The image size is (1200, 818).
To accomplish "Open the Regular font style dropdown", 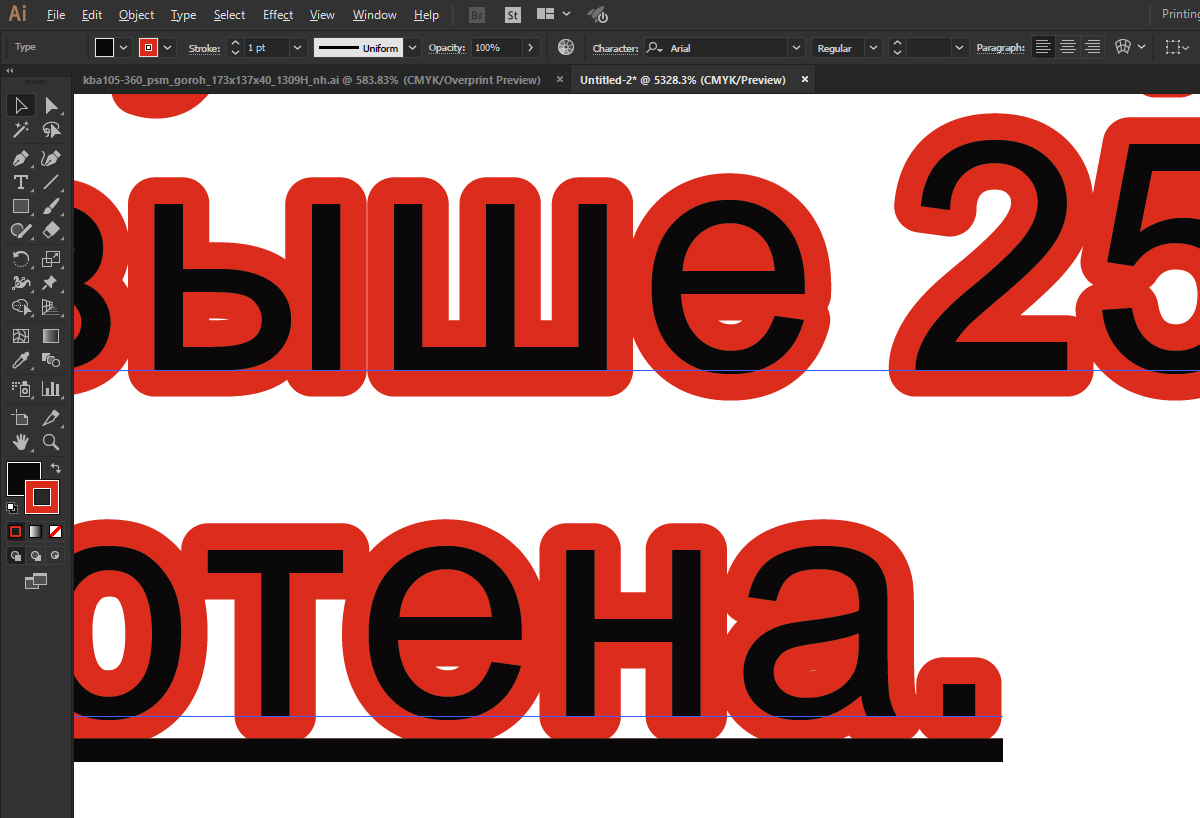I will coord(874,47).
